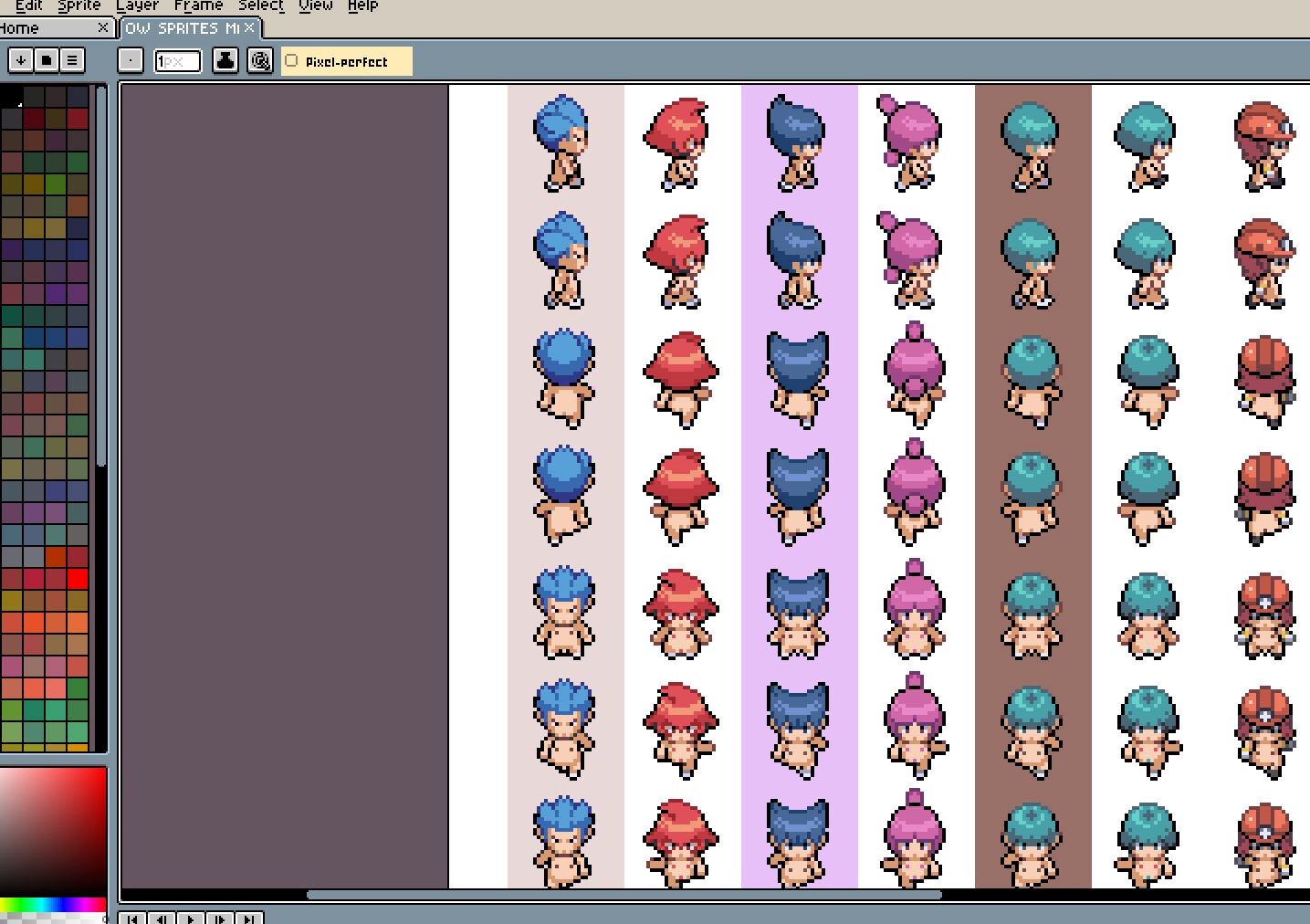Step forward to the next frame
Image resolution: width=1310 pixels, height=924 pixels.
pos(220,918)
